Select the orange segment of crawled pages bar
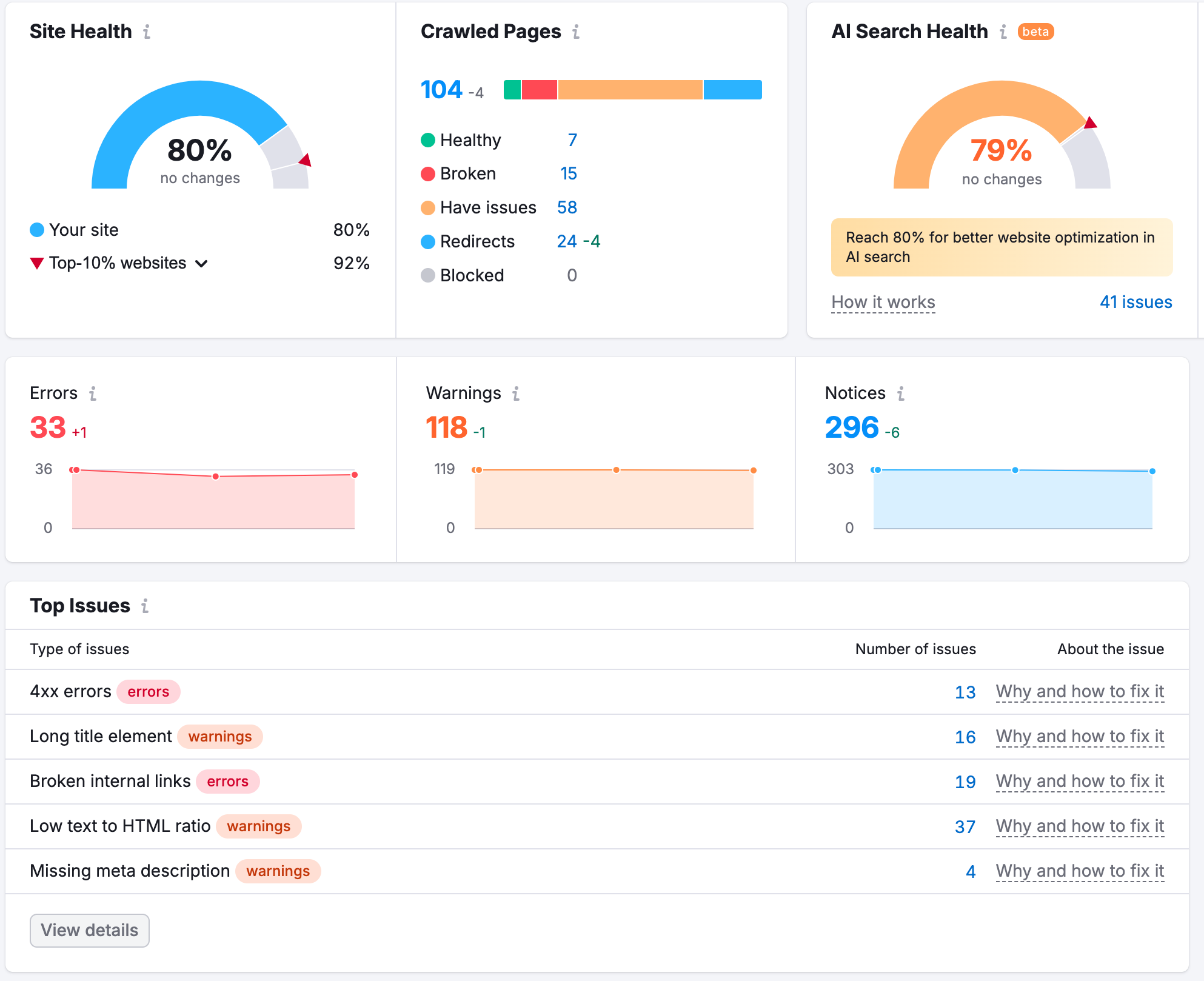The width and height of the screenshot is (1204, 981). click(x=630, y=90)
